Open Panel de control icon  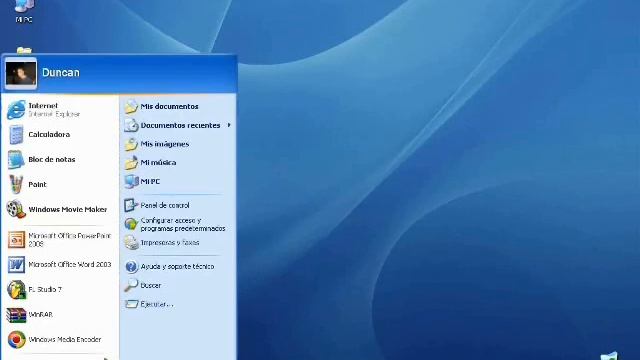pyautogui.click(x=131, y=205)
